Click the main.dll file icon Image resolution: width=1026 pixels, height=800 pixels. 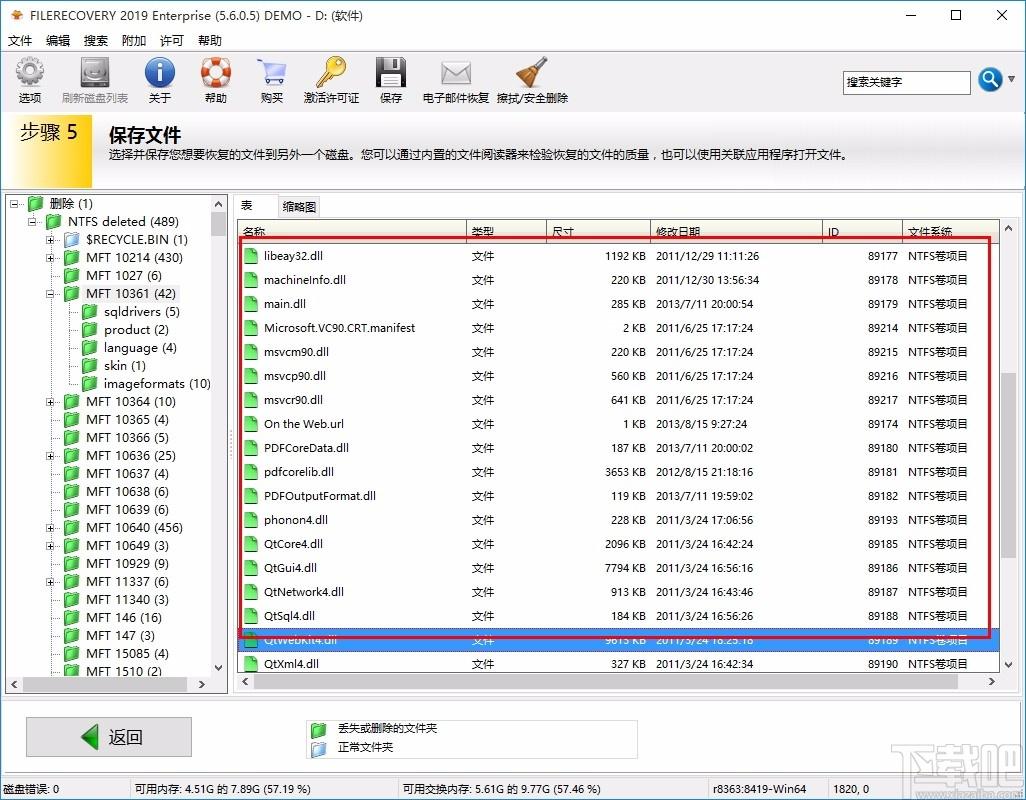[251, 304]
